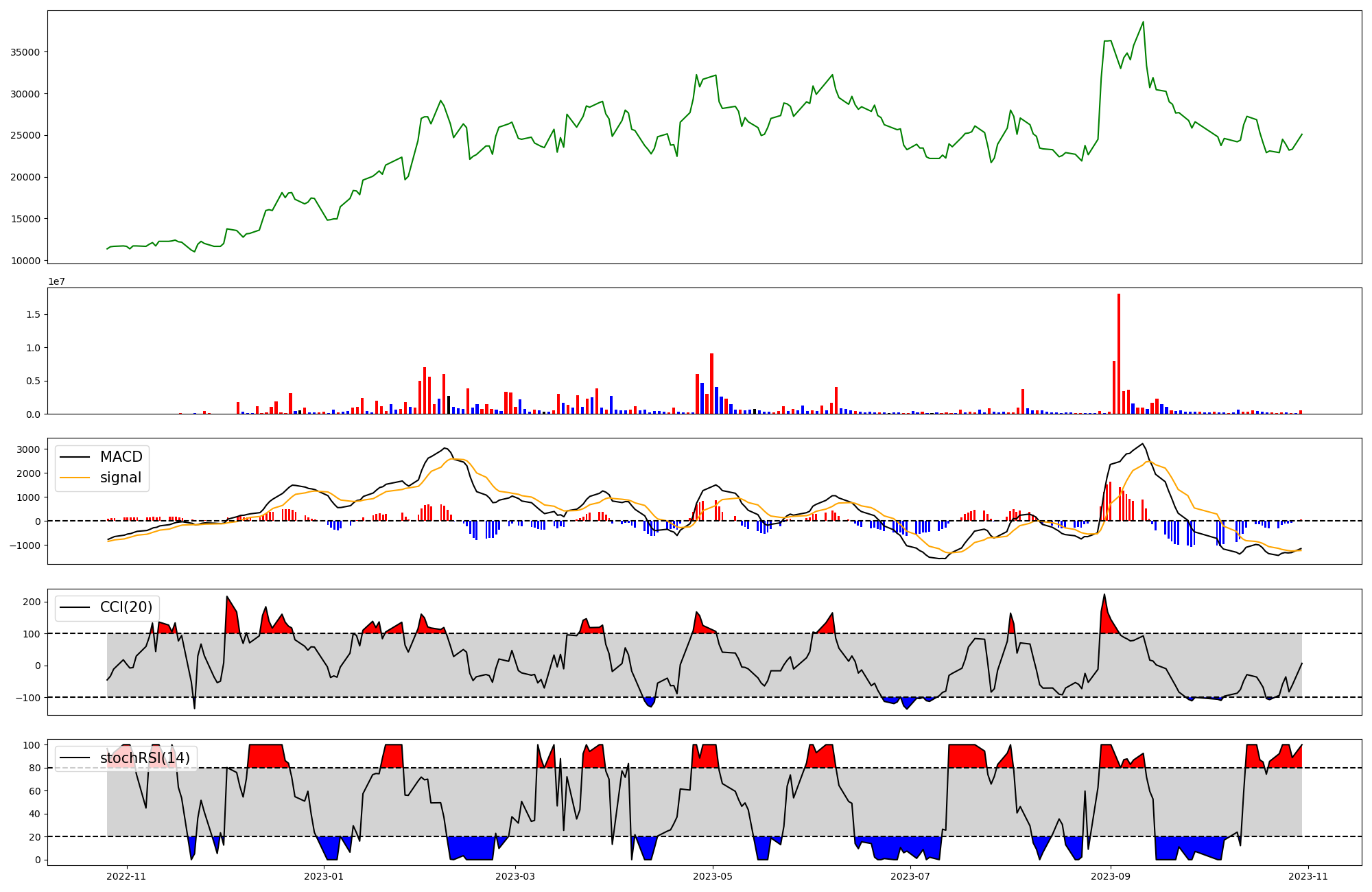Viewport: 1372px width, 892px height.
Task: Click the orange signal line swatch in legend
Action: coord(75,478)
